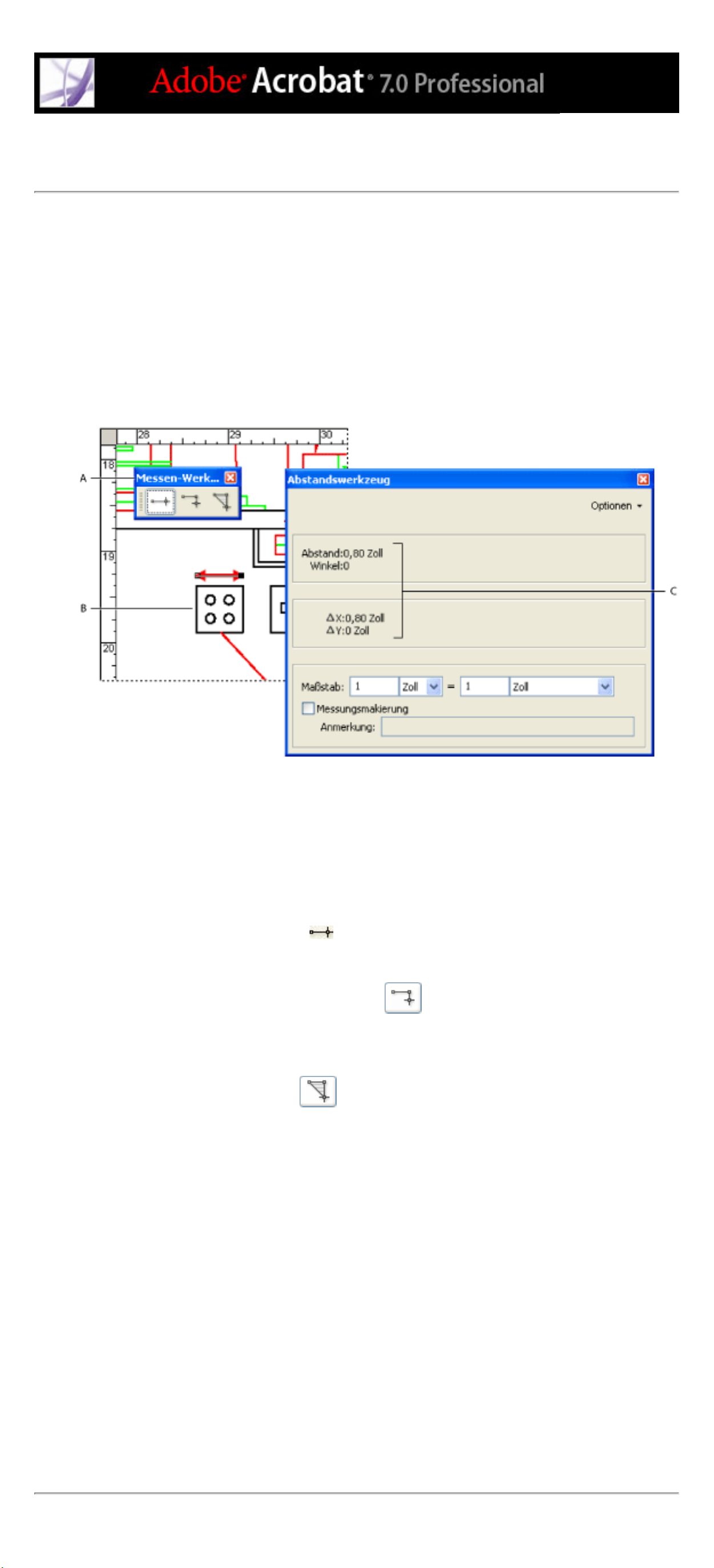Click the Acrobat logo icon in header
Screen dimensions: 714x1568
tap(67, 83)
